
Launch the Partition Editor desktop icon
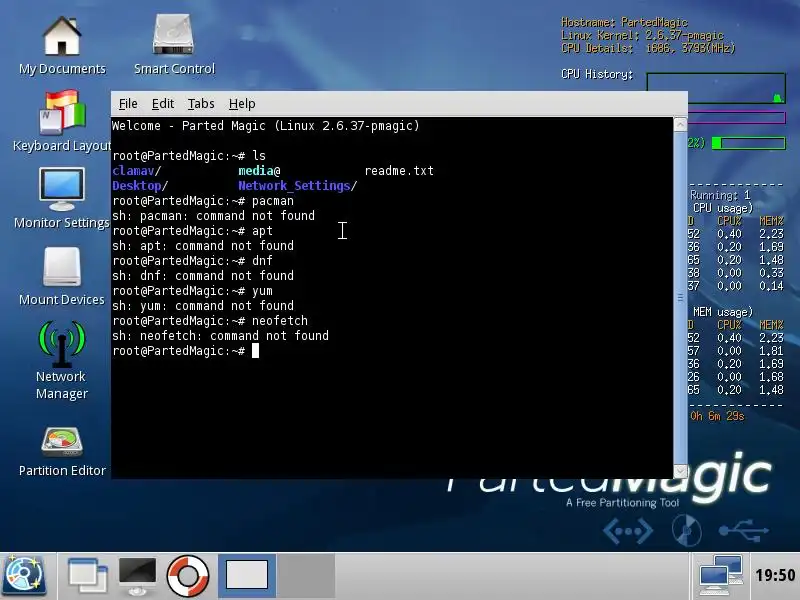tap(62, 452)
